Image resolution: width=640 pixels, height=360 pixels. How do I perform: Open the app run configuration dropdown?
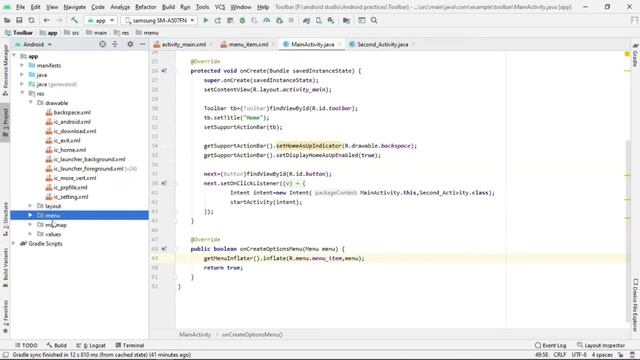[100, 20]
